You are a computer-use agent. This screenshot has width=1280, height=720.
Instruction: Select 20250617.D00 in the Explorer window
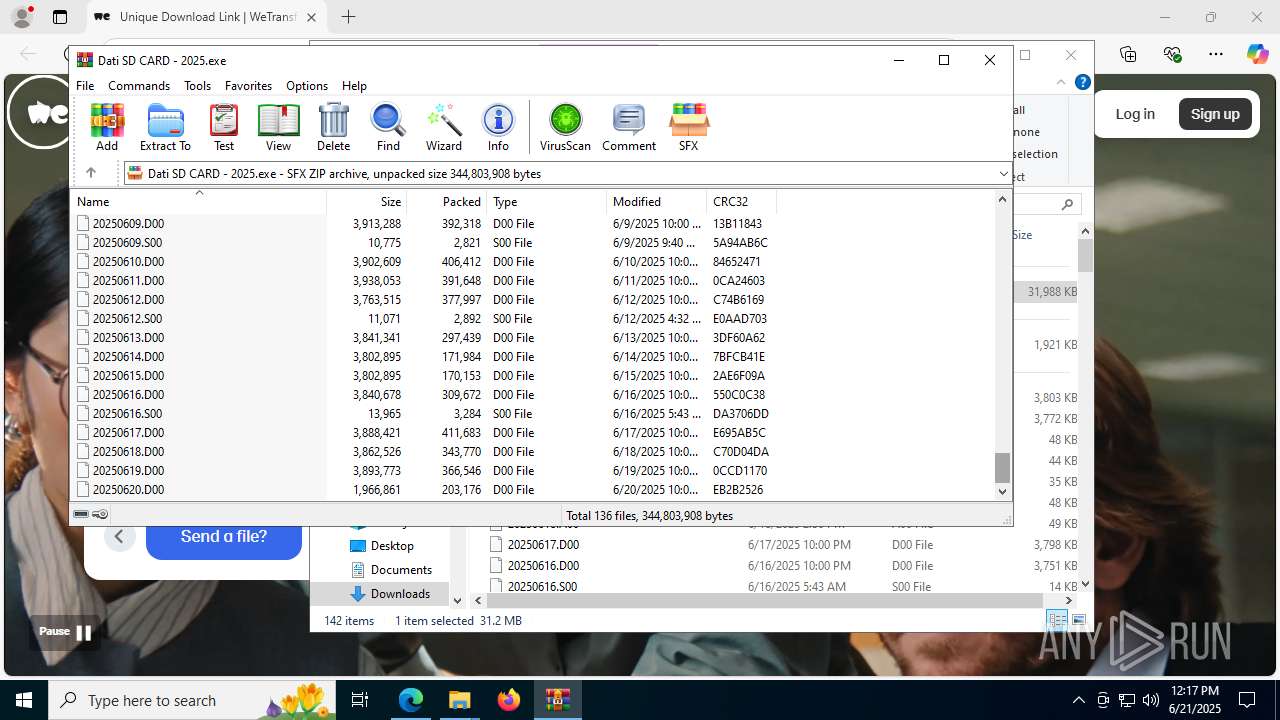click(x=543, y=545)
